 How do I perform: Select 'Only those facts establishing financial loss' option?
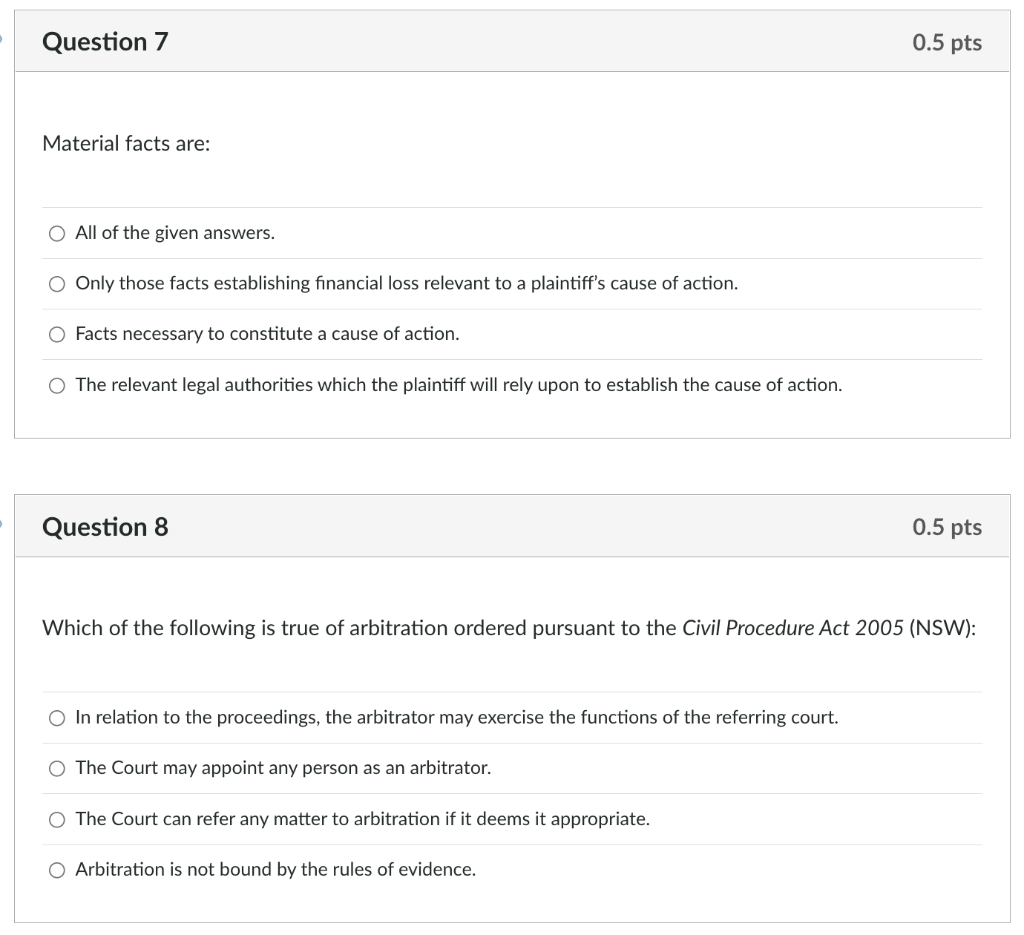tap(57, 283)
